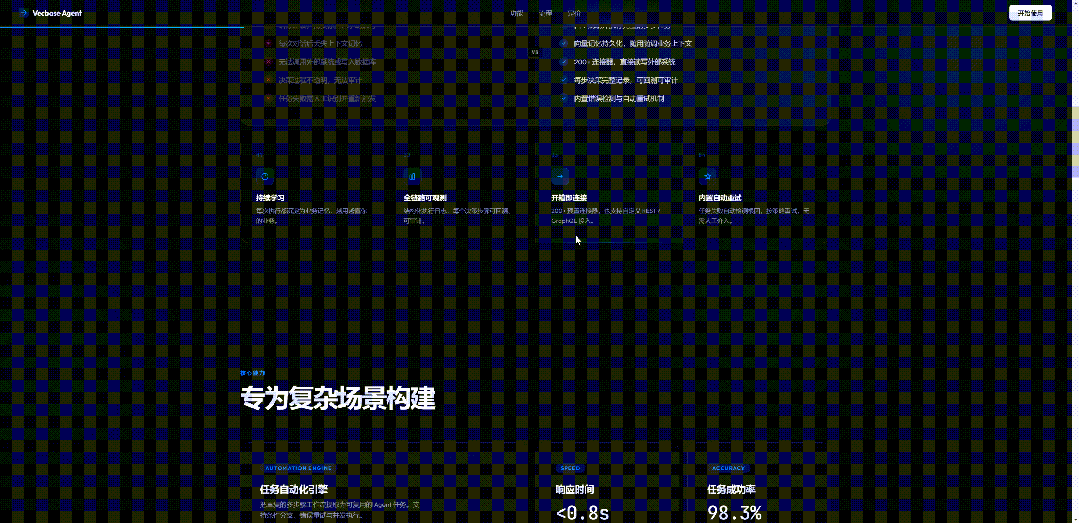Click the checkmark beside 向量记忆持久化
The image size is (1079, 523).
point(564,43)
